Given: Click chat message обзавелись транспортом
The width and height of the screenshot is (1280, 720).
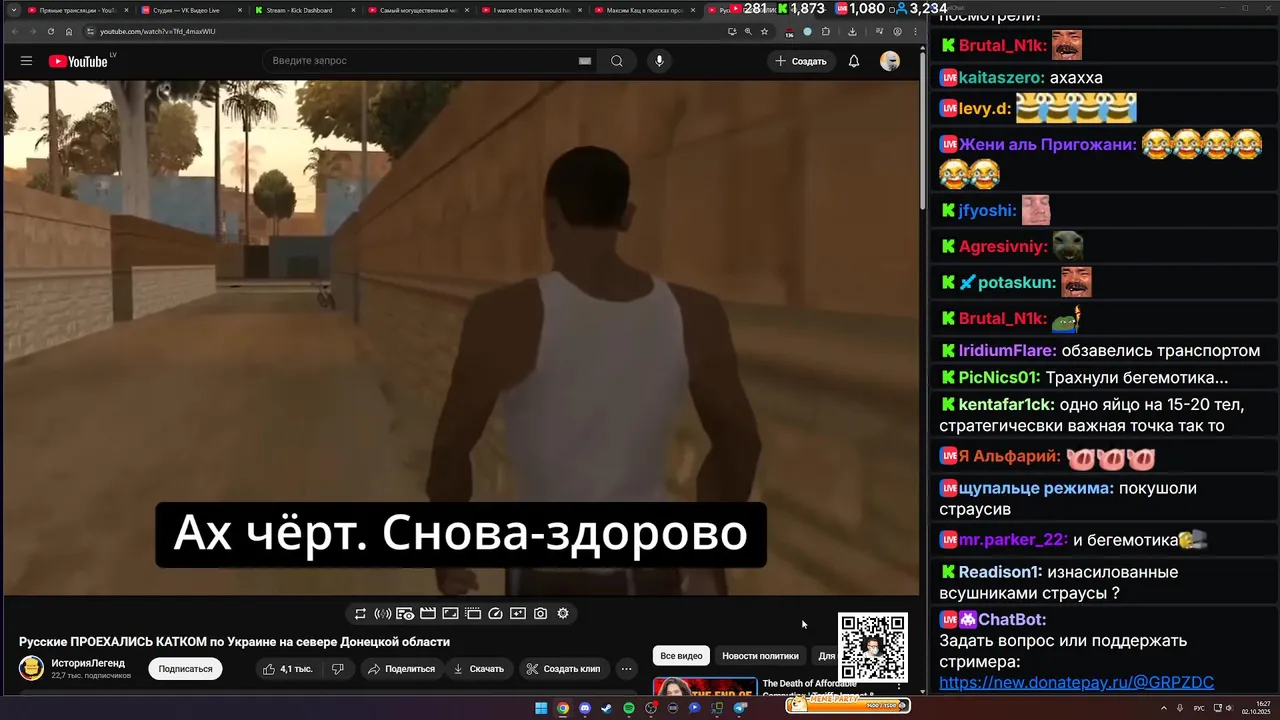Looking at the screenshot, I should pos(1160,351).
